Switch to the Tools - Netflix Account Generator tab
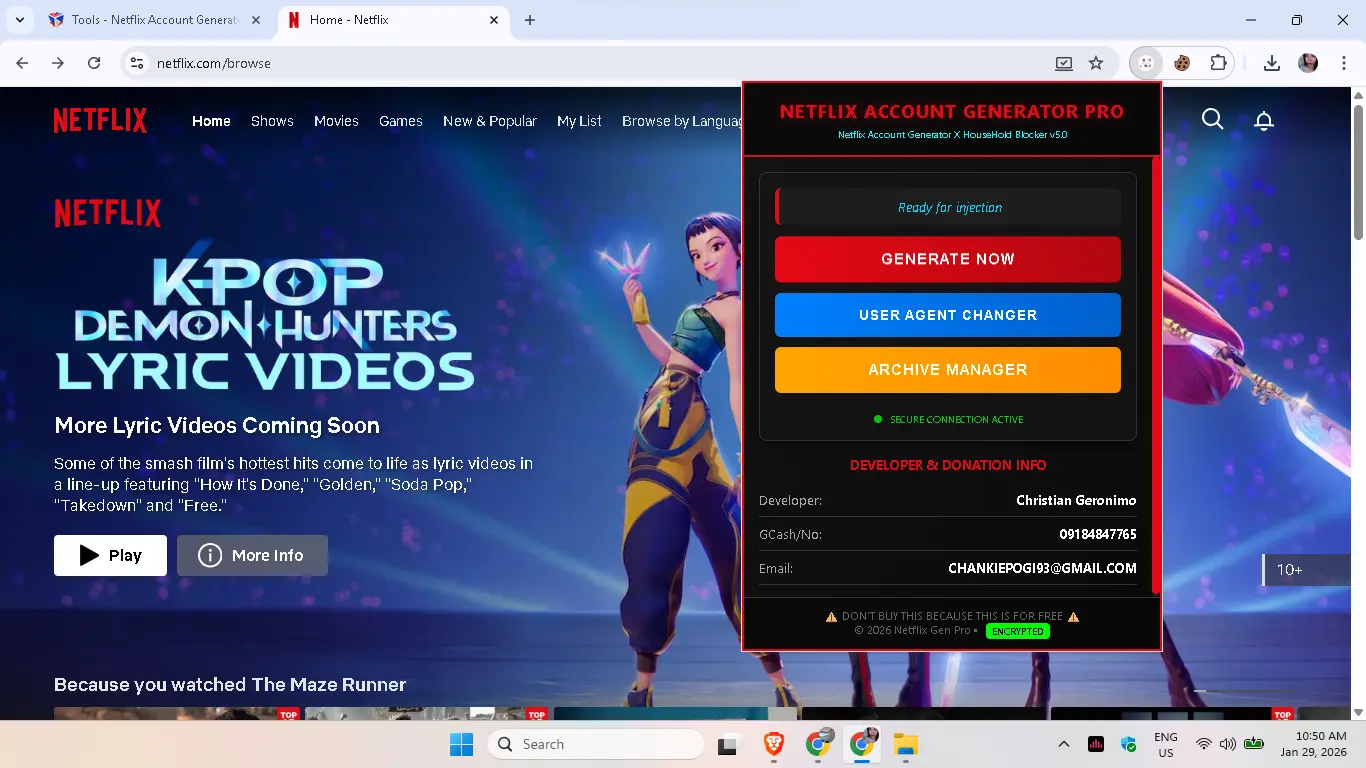The height and width of the screenshot is (768, 1366). (156, 20)
